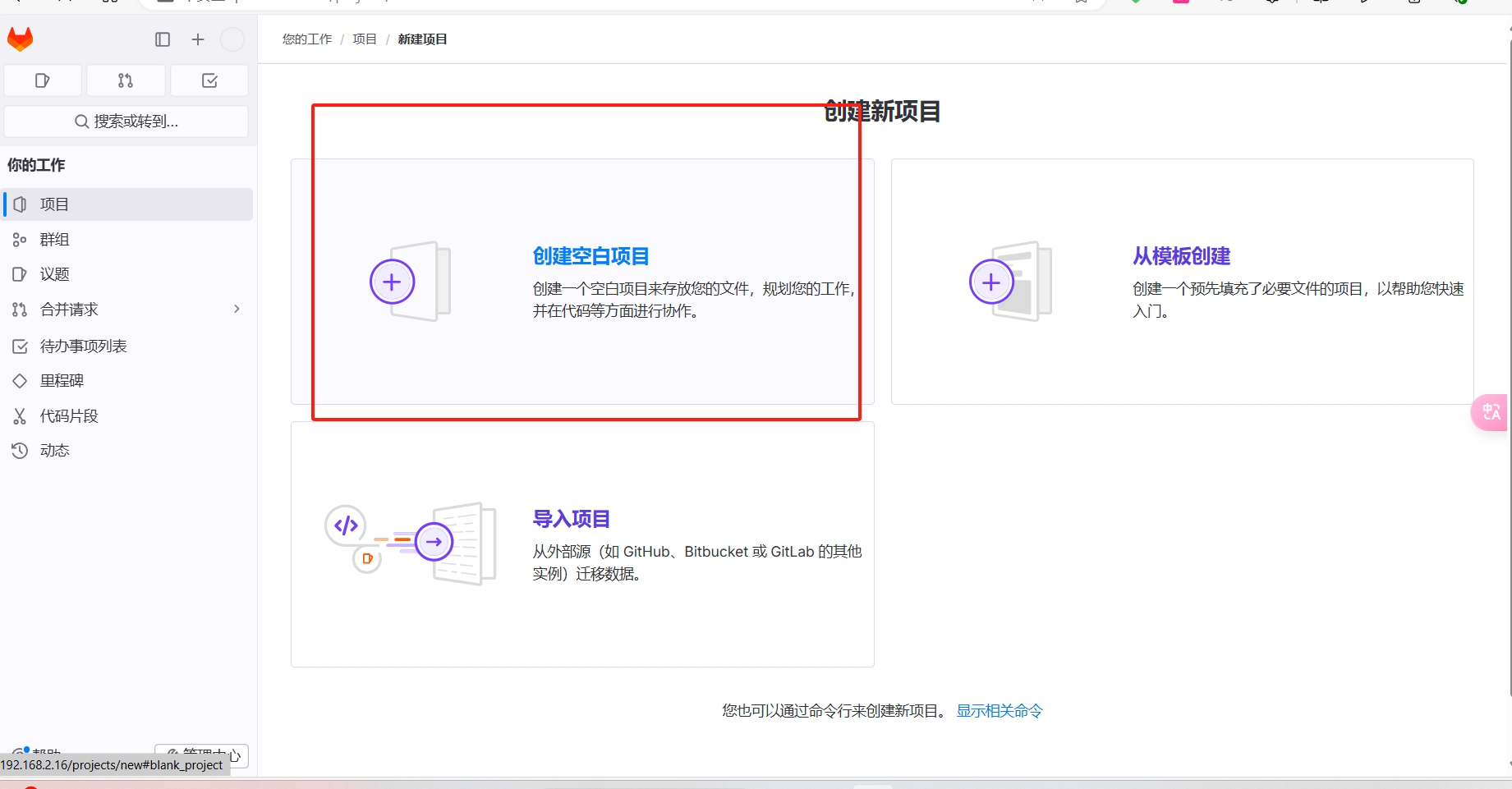Select 代码片段 in the sidebar
1512x789 pixels.
coord(128,416)
